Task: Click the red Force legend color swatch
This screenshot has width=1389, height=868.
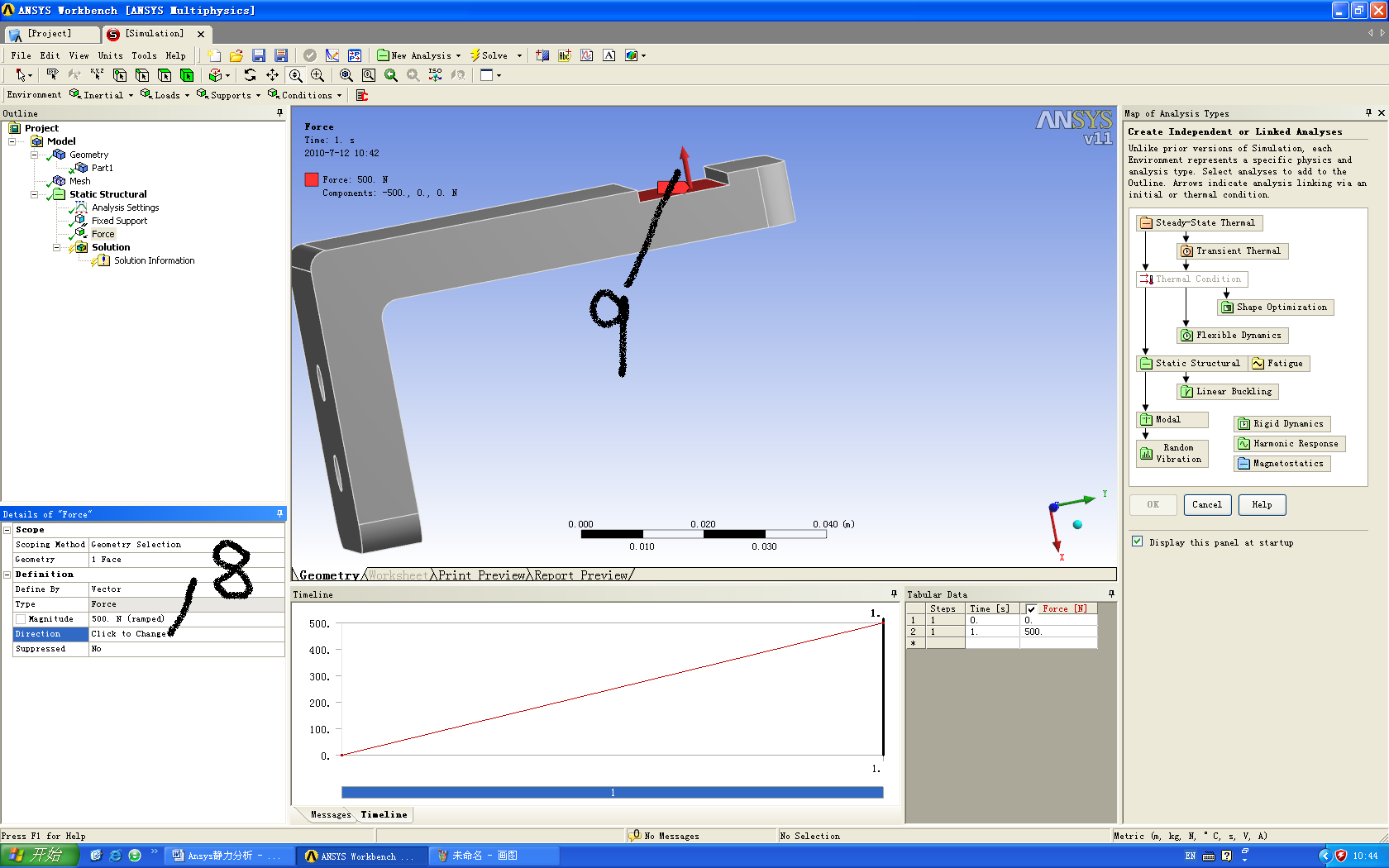Action: click(x=312, y=179)
